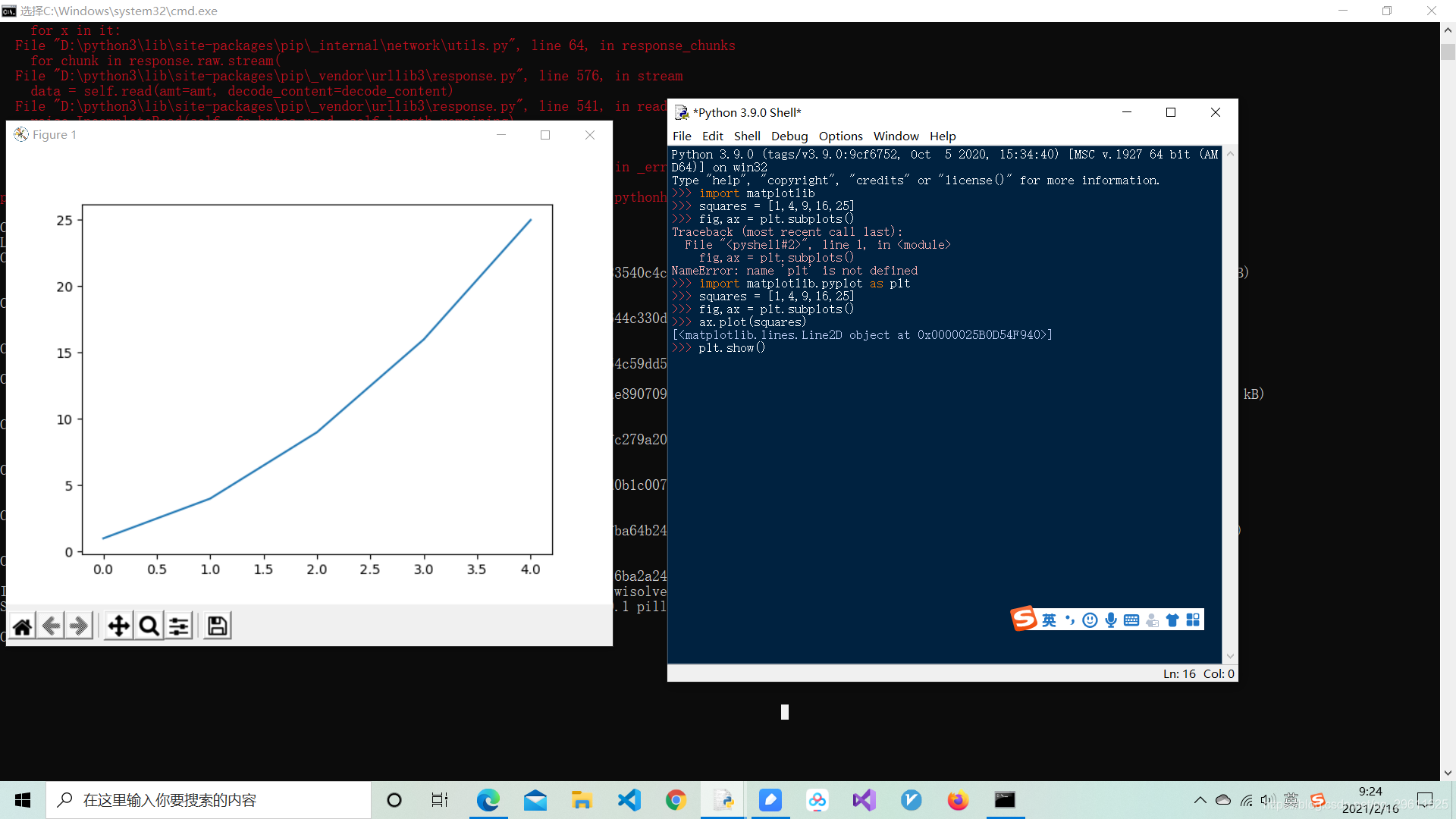
Task: Open the File menu in Python Shell
Action: [x=682, y=136]
